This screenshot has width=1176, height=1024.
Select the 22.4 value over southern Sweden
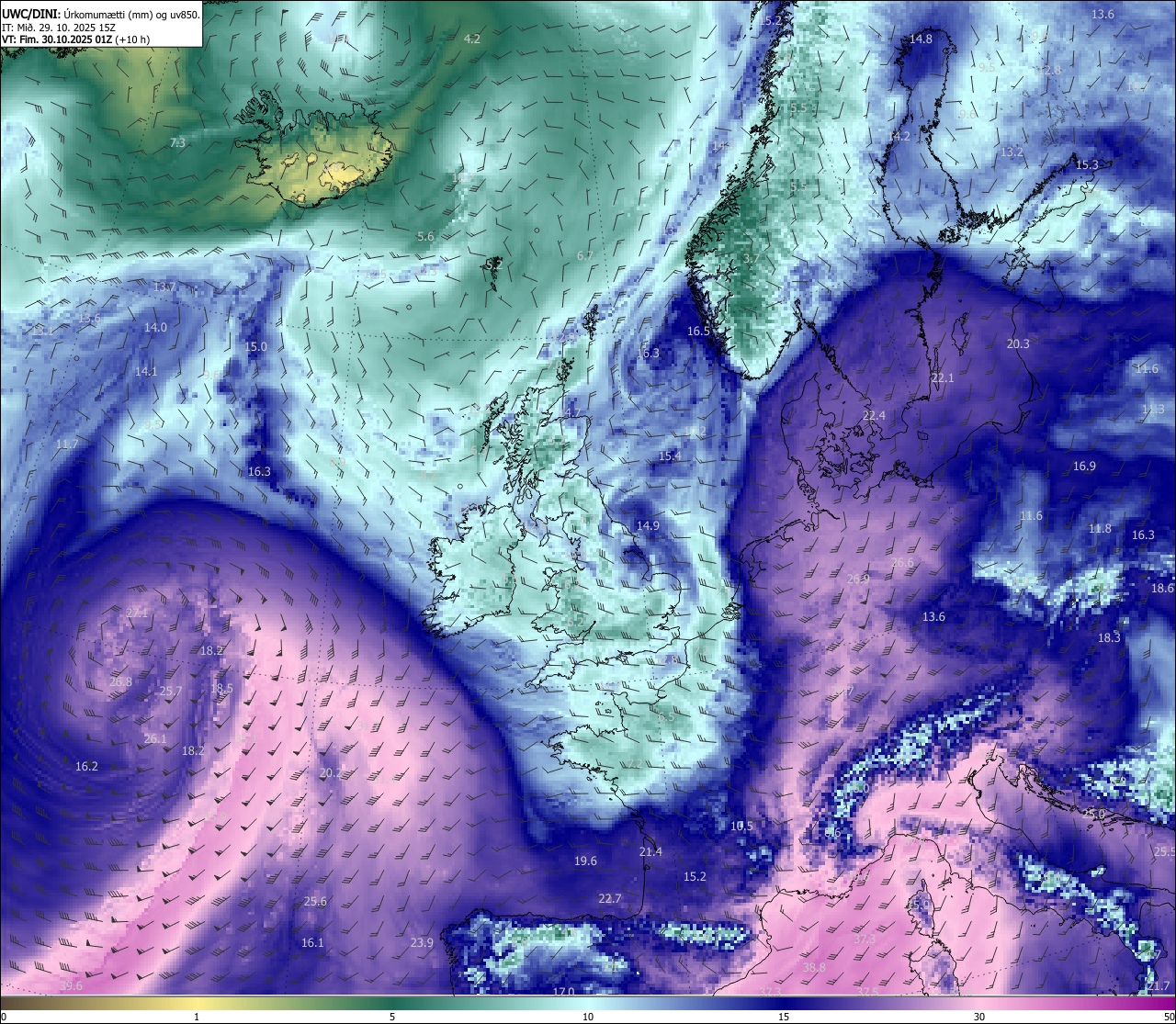(x=874, y=415)
